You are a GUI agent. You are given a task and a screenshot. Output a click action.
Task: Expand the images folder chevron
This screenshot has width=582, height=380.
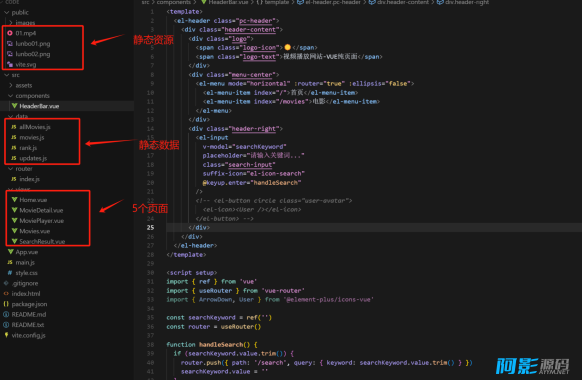coord(11,23)
